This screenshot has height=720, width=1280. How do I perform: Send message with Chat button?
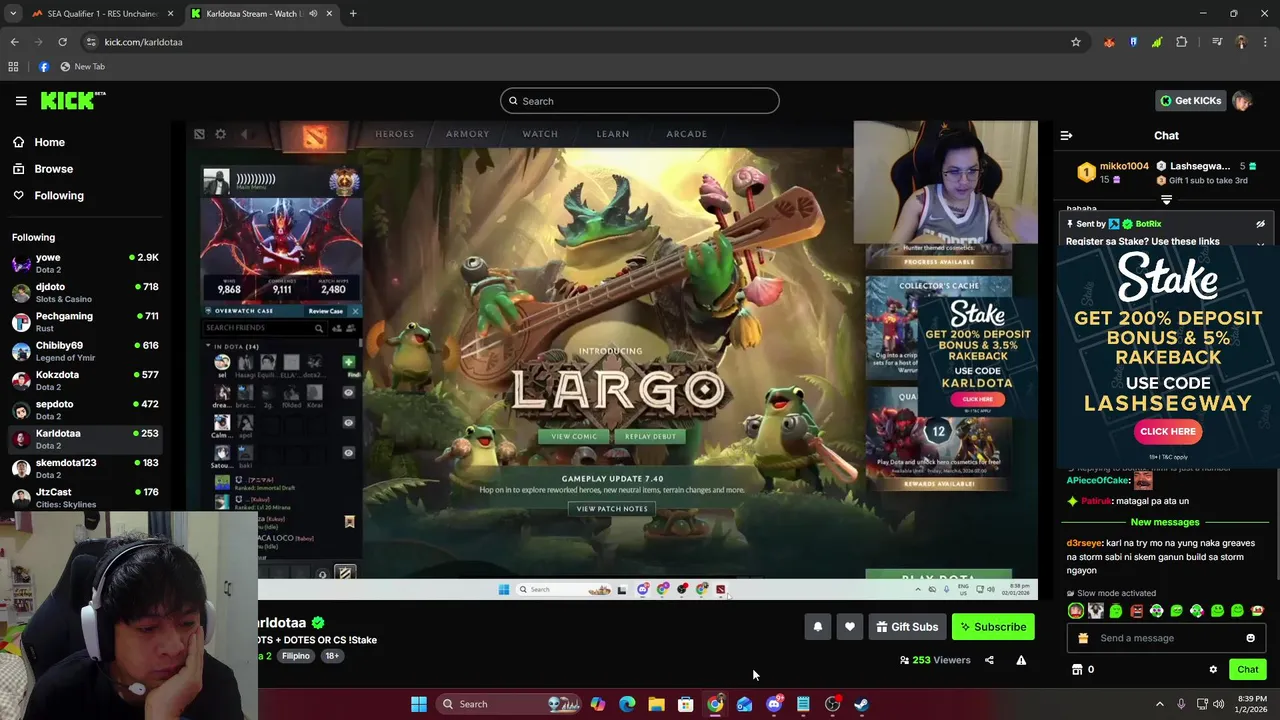coord(1247,670)
